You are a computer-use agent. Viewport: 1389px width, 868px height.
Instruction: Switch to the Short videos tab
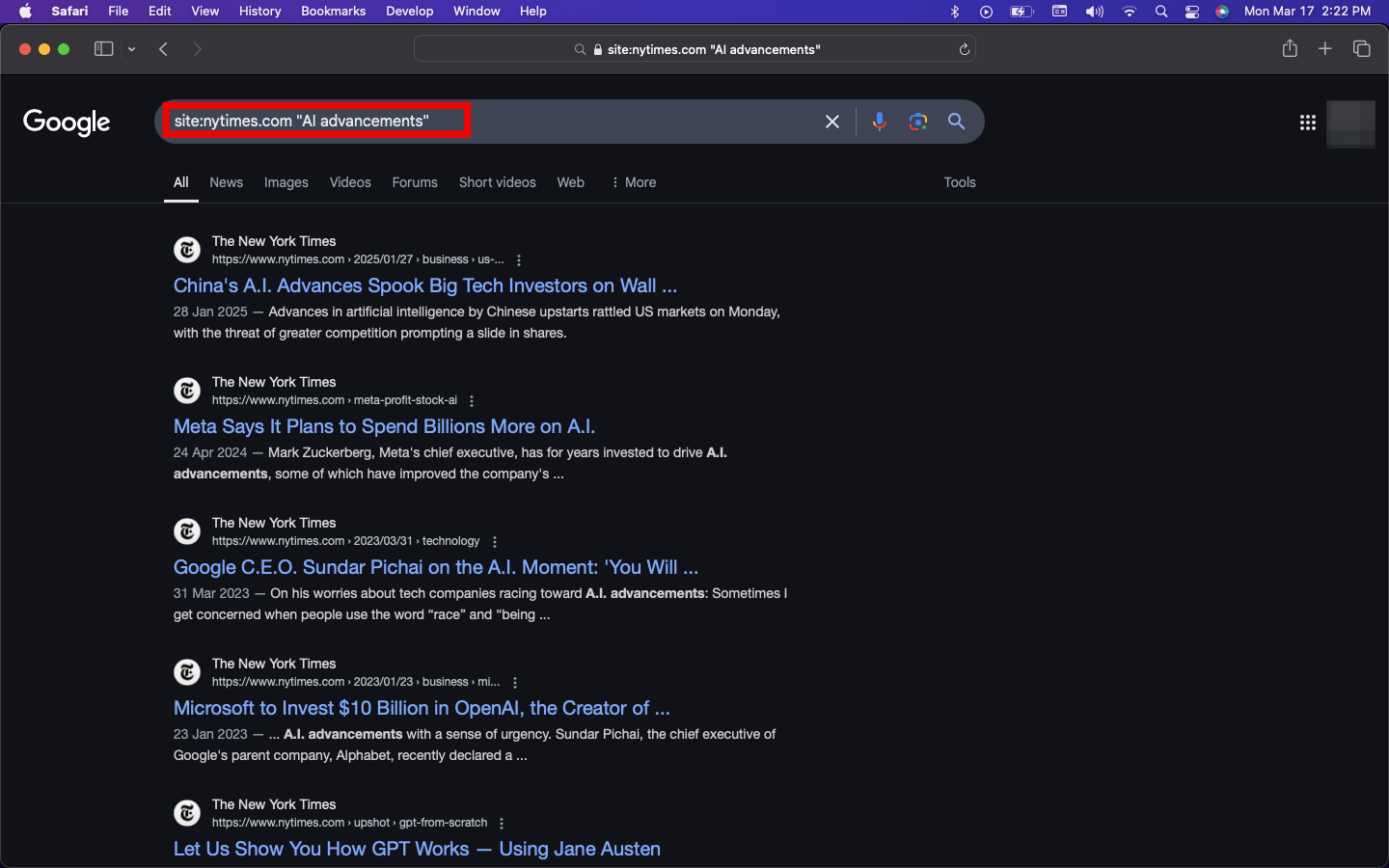pyautogui.click(x=498, y=182)
